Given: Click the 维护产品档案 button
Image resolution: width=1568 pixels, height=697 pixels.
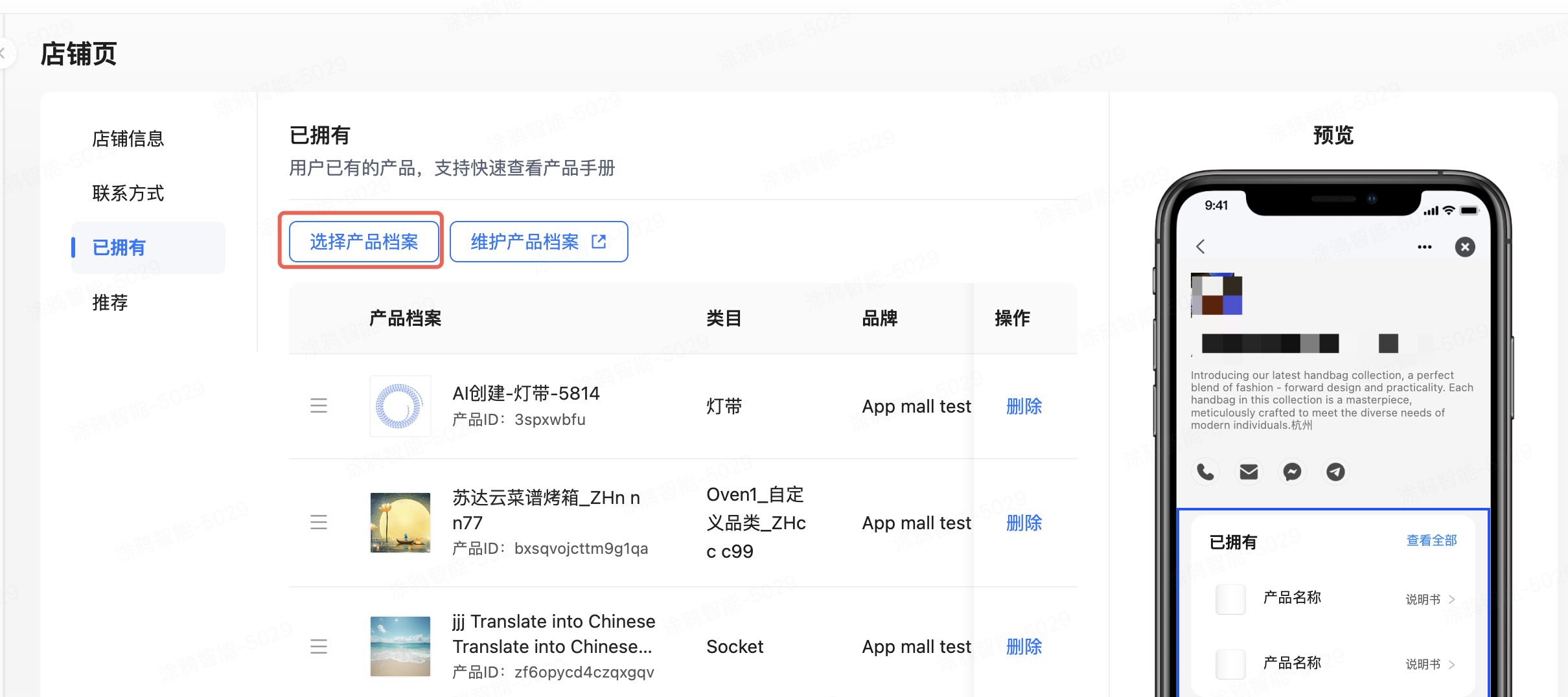Looking at the screenshot, I should tap(538, 242).
